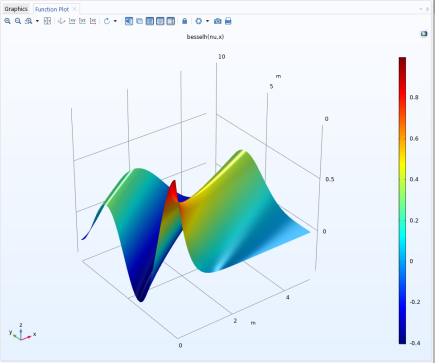Open the dropdown arrow beside the camera icon
Screen dimensions: 435x363
[207, 21]
